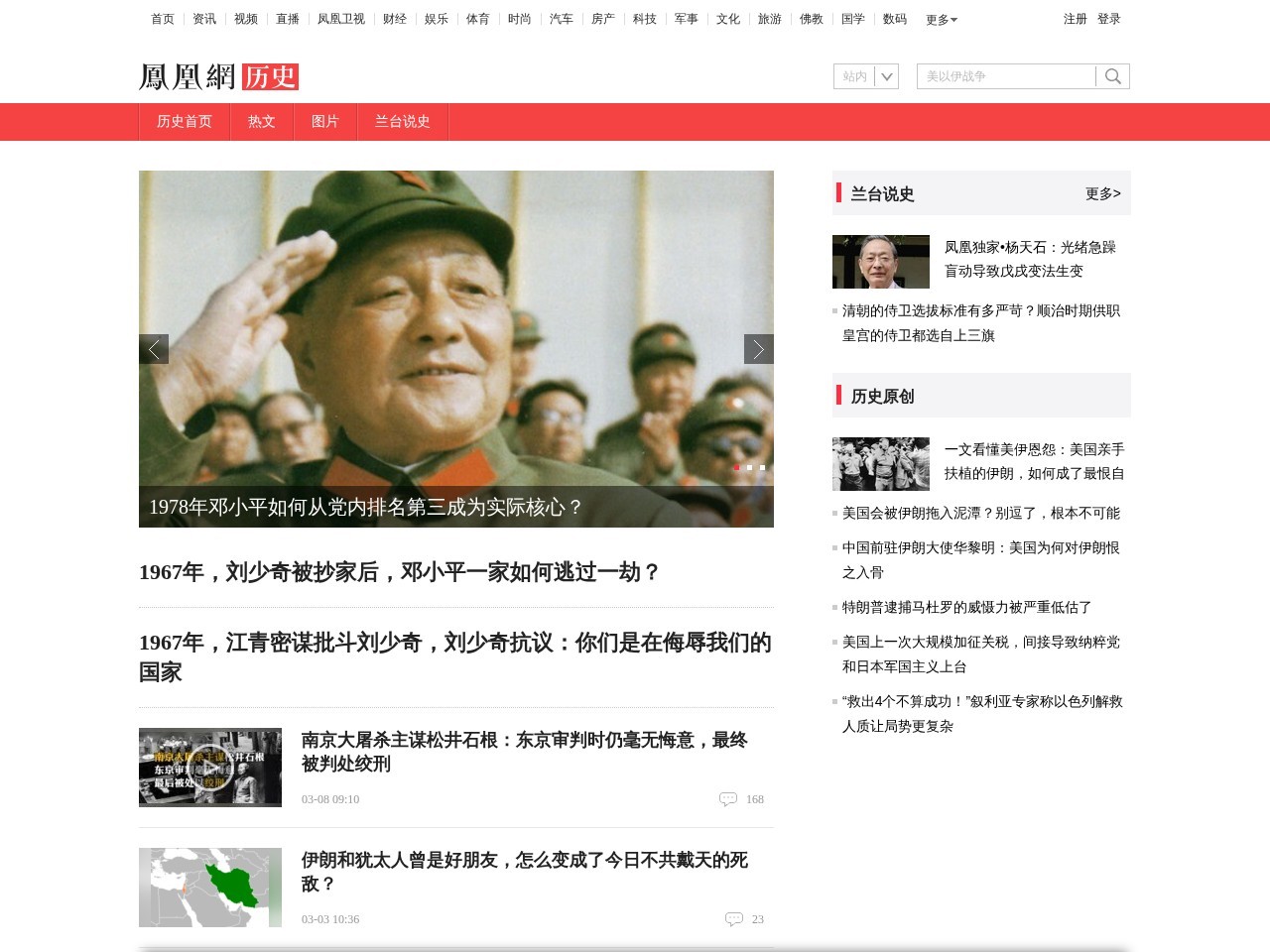Image resolution: width=1270 pixels, height=952 pixels.
Task: Click the left carousel arrow
Action: click(x=155, y=348)
